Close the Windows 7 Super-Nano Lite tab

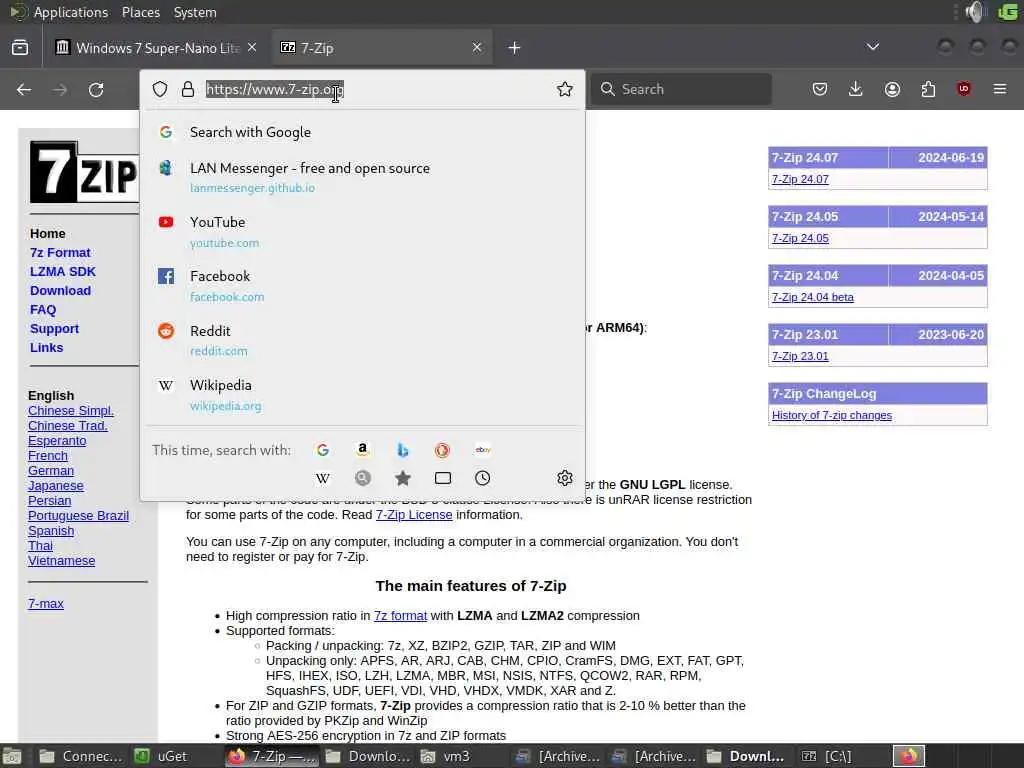click(252, 48)
